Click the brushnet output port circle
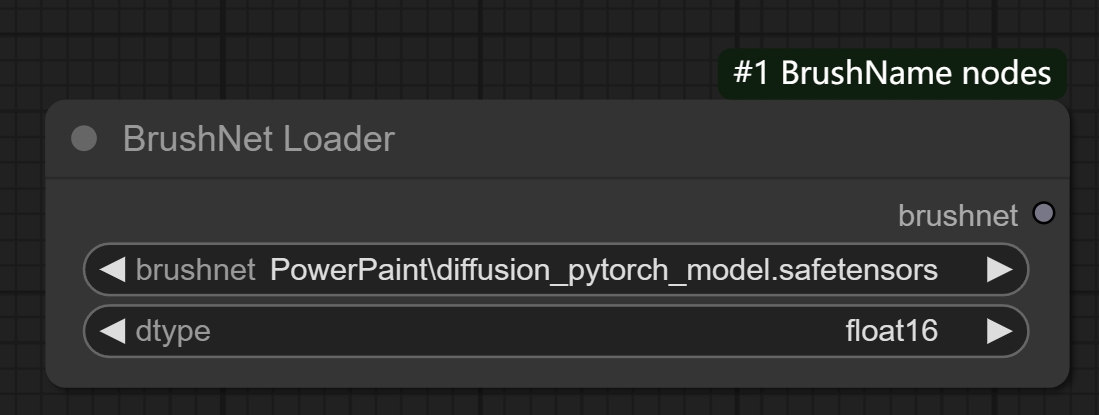Screen dimensions: 1099x415 (x=1043, y=213)
